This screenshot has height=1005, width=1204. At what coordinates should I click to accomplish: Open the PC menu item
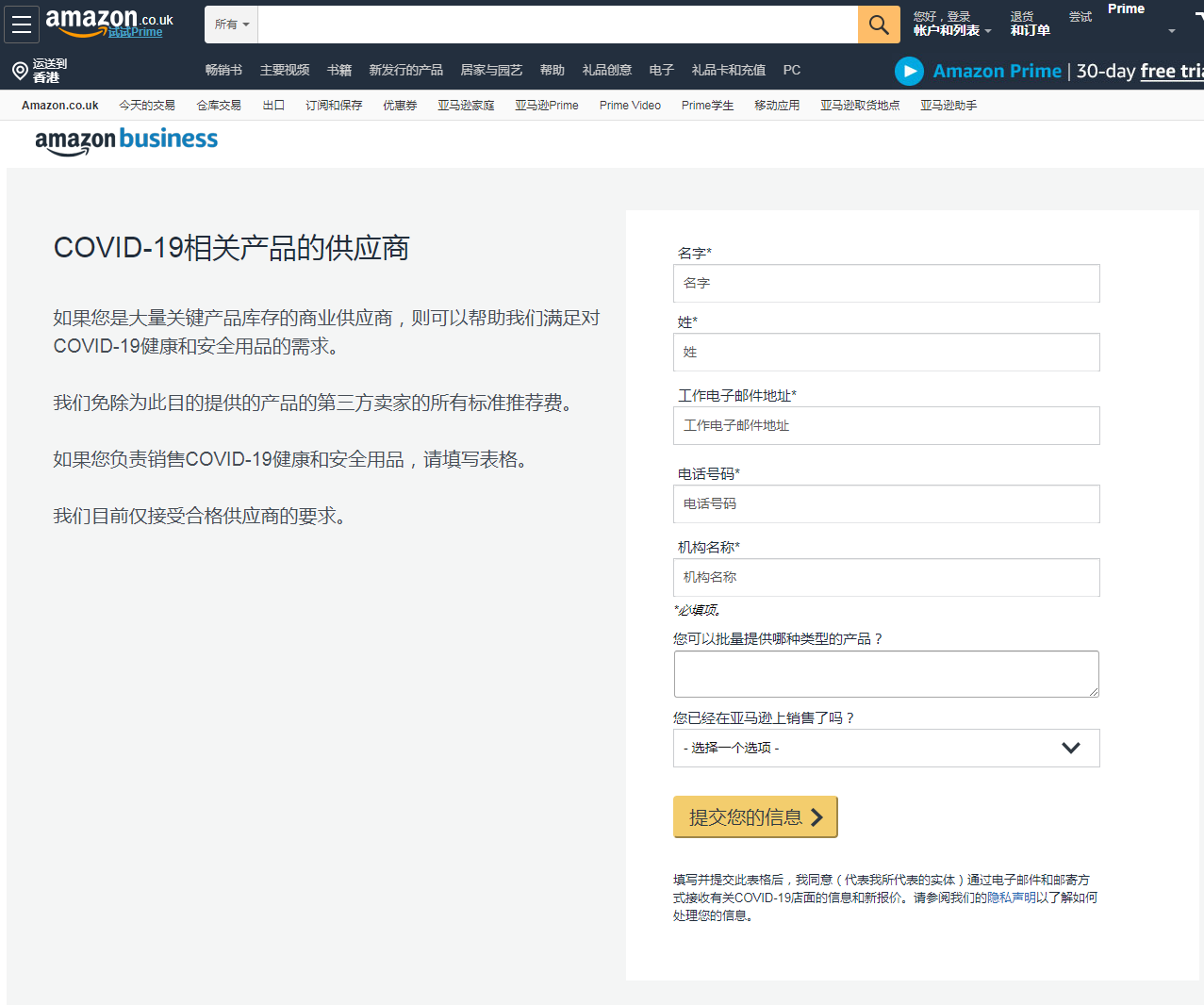click(x=792, y=70)
